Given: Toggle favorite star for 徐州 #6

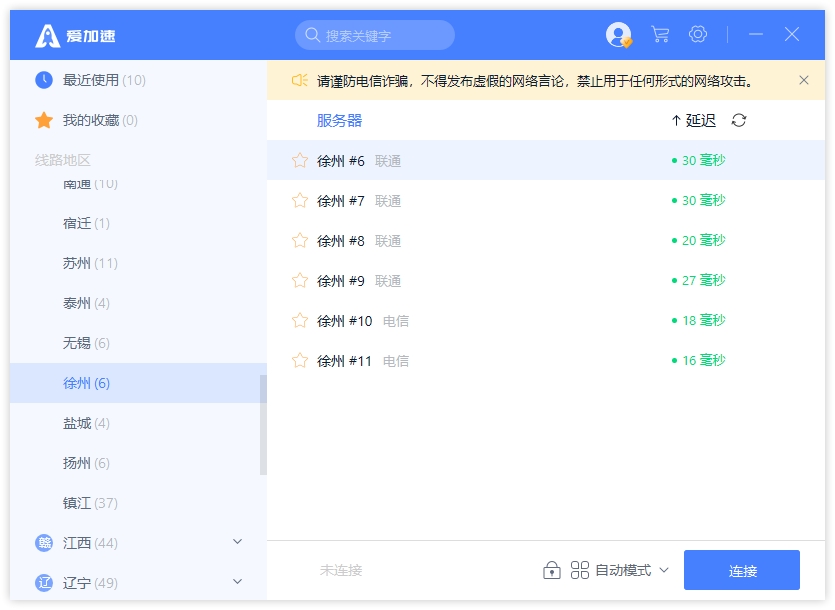Looking at the screenshot, I should (x=299, y=160).
